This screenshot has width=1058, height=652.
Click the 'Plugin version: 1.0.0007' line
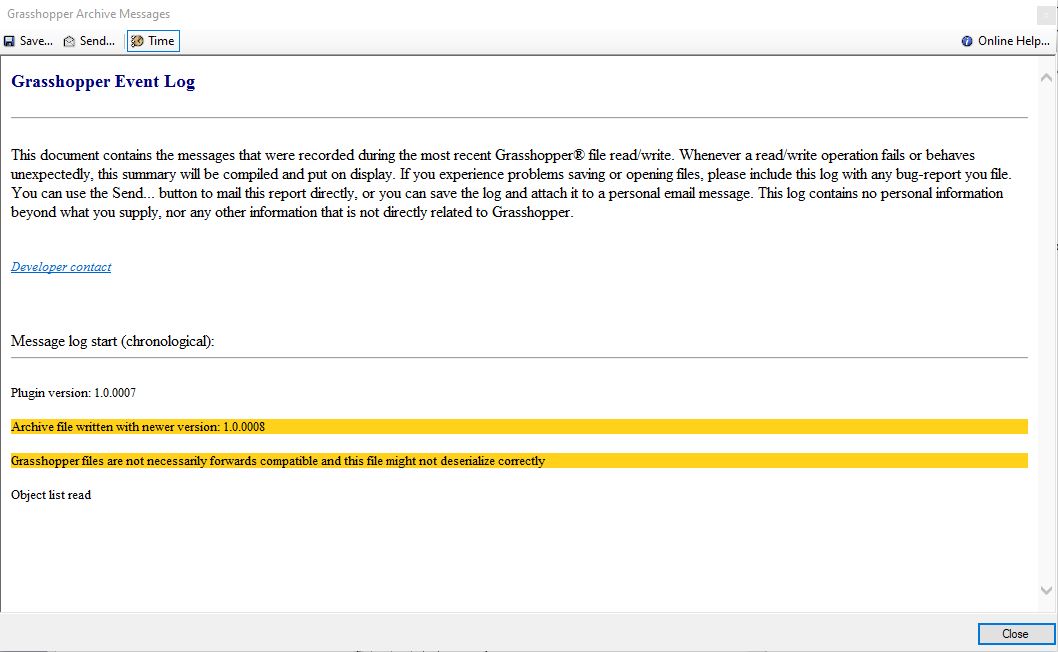[74, 393]
